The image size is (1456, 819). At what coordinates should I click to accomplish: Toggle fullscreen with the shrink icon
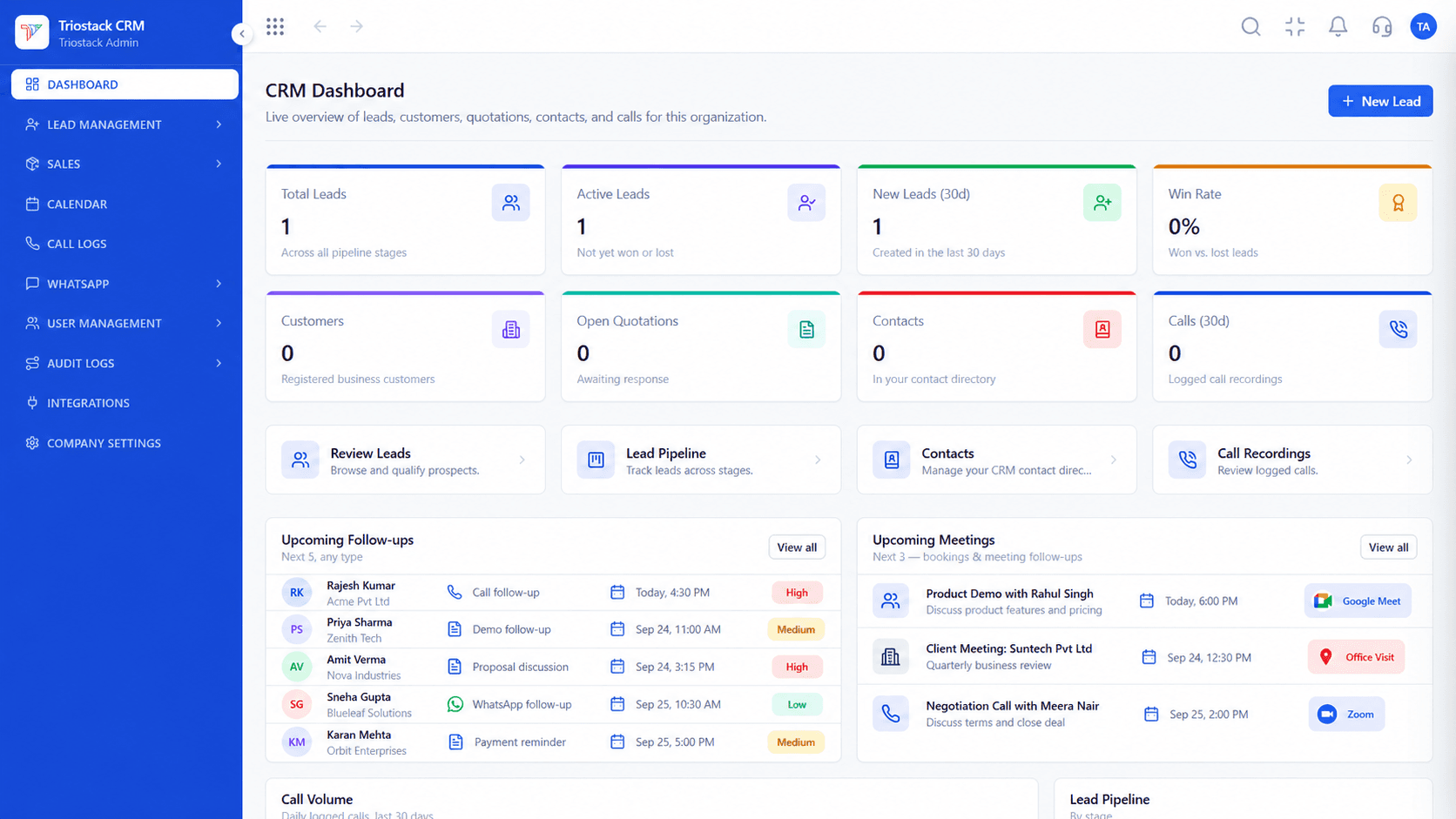(x=1295, y=27)
